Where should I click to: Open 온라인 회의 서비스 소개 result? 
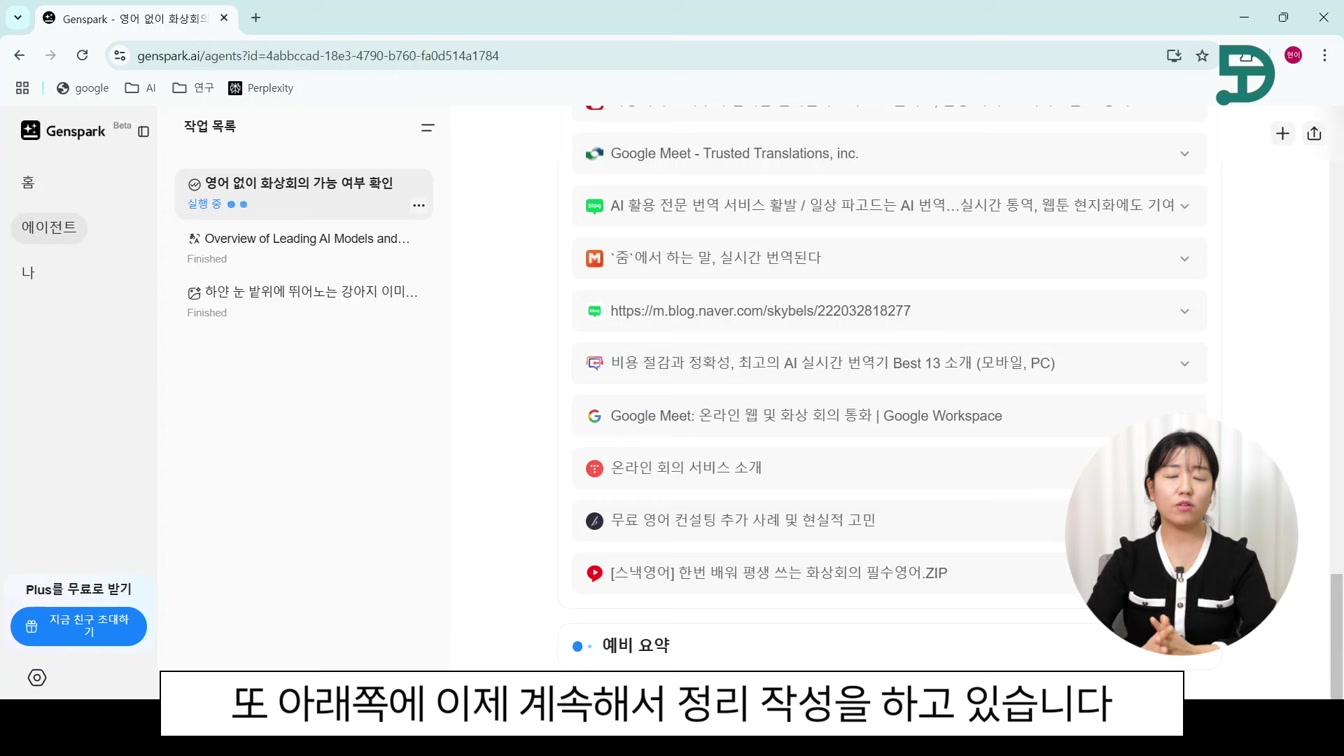(x=686, y=468)
